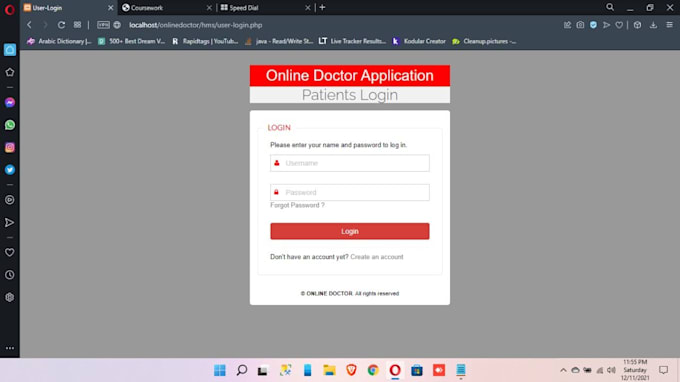Screen dimensions: 680x382
Task: Open Kodular Creator bookmark
Action: (x=419, y=41)
